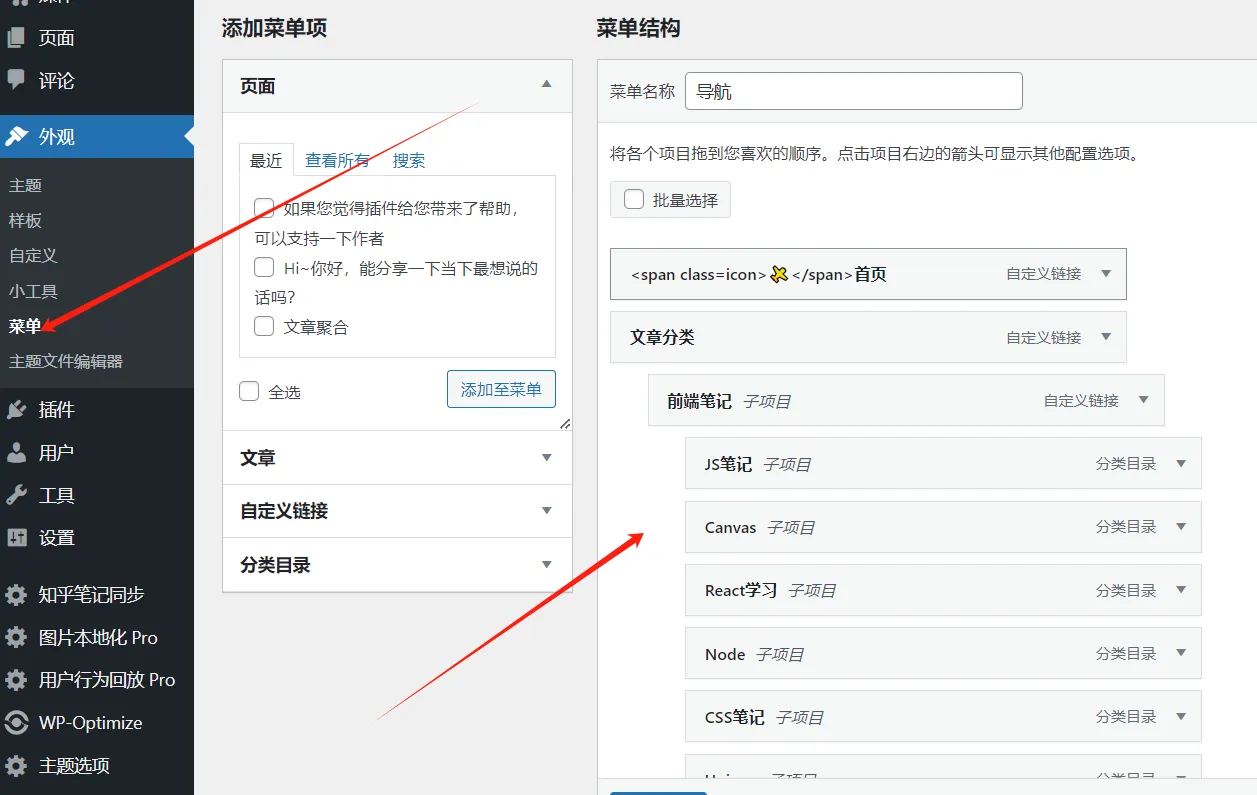Expand the 文章 accordion section
The height and width of the screenshot is (795, 1257).
tap(397, 457)
